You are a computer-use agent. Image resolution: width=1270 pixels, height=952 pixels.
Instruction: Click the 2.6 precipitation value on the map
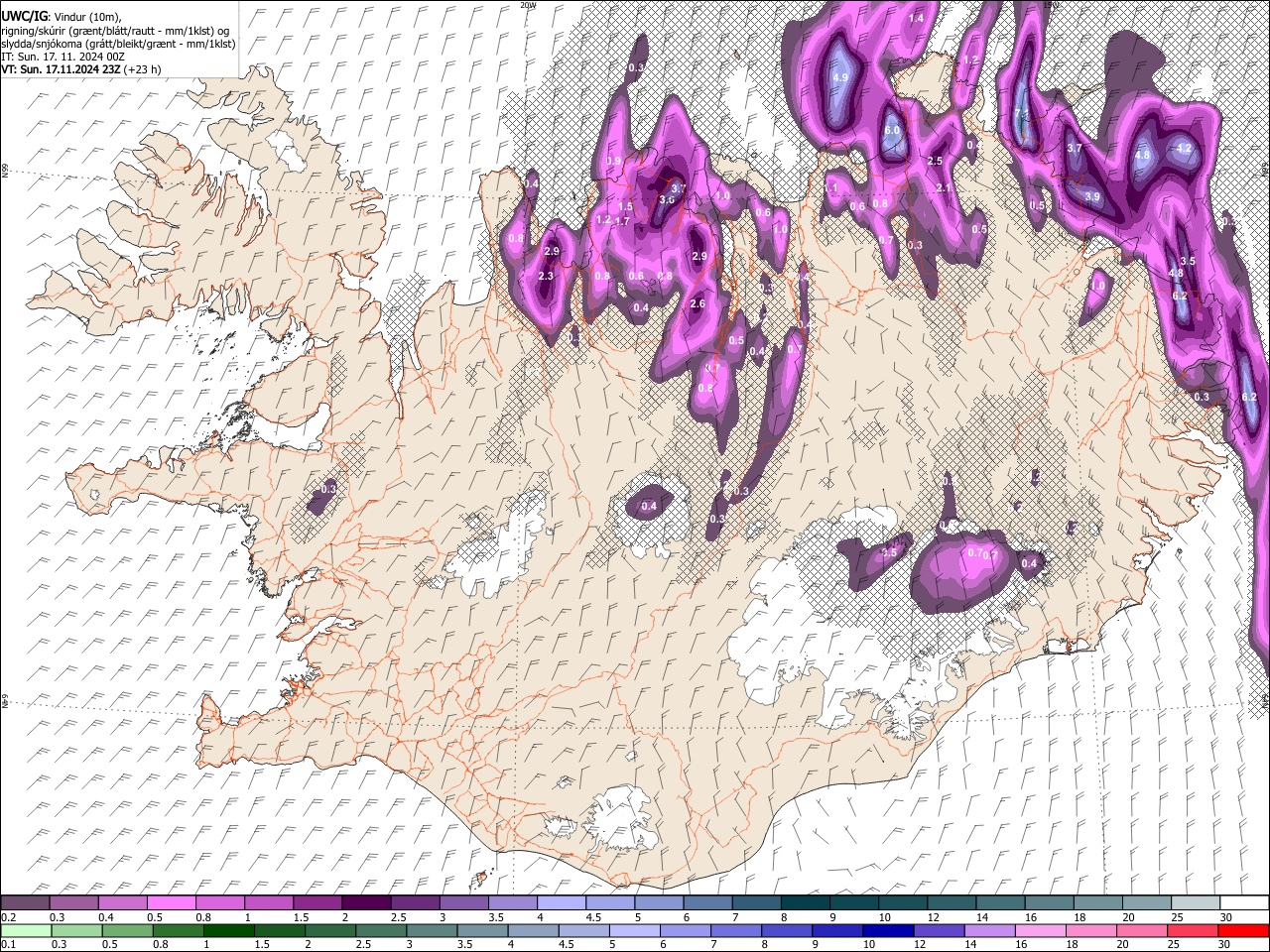point(697,303)
